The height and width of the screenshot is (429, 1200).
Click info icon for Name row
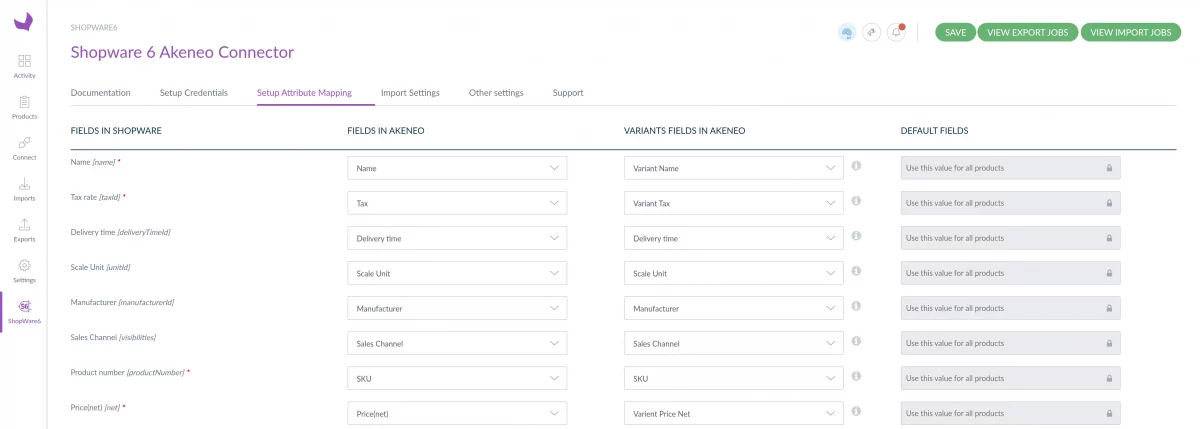click(857, 167)
